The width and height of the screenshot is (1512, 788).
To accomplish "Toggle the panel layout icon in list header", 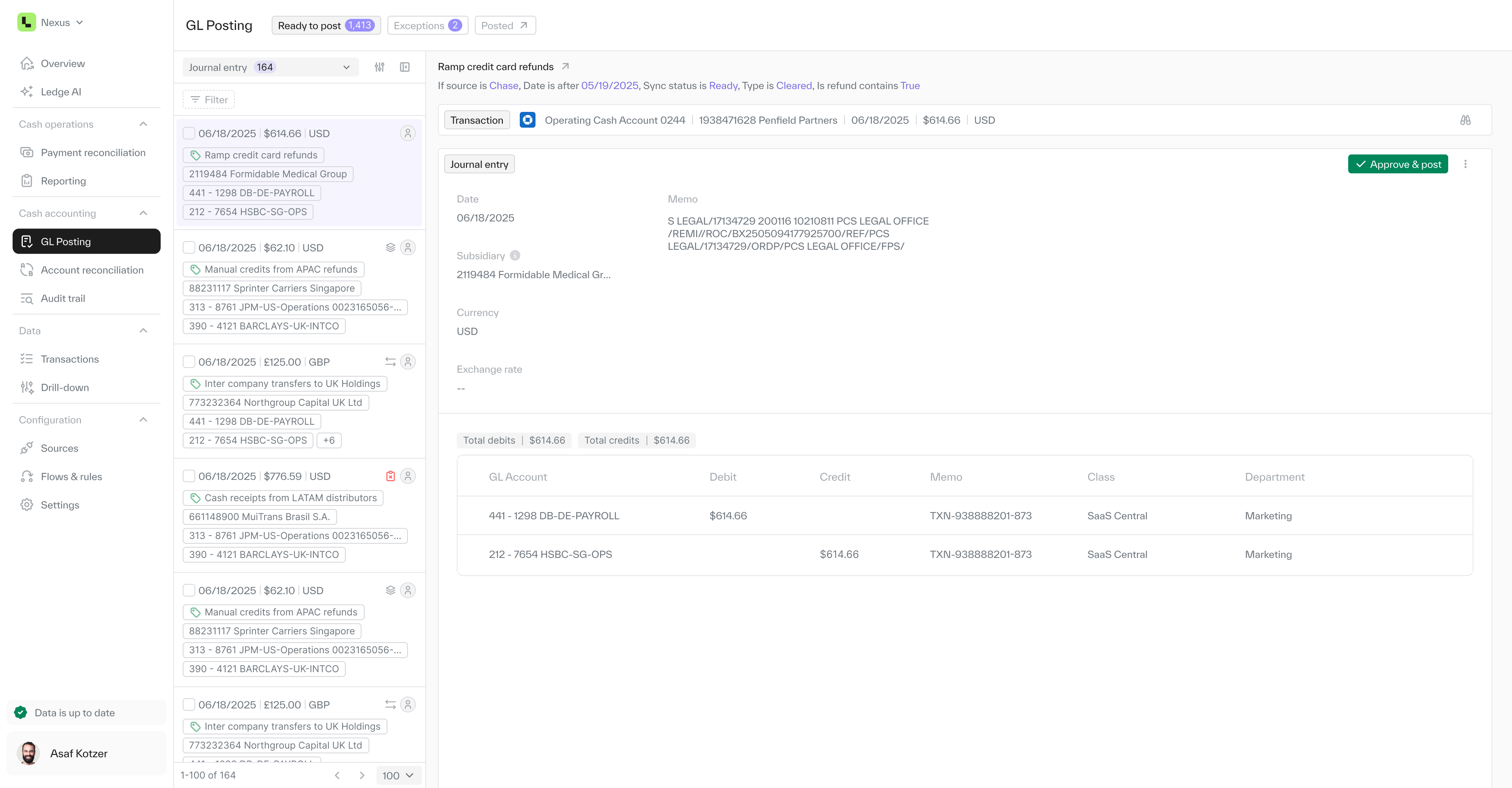I will [404, 67].
